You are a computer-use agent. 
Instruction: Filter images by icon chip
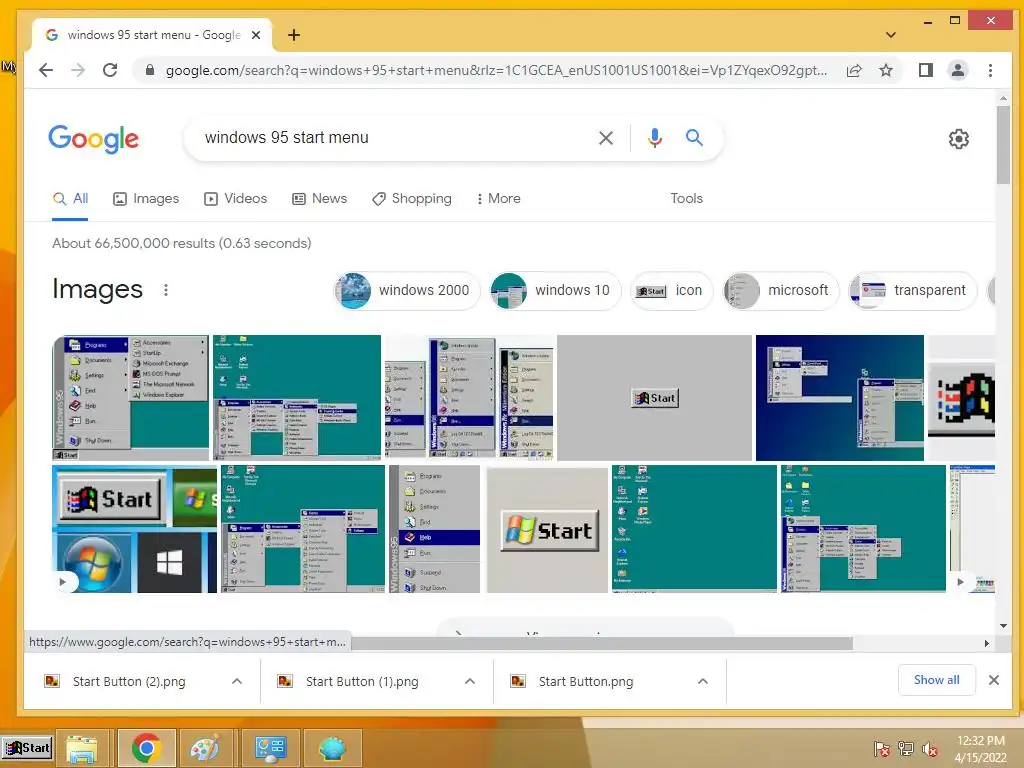coord(671,291)
